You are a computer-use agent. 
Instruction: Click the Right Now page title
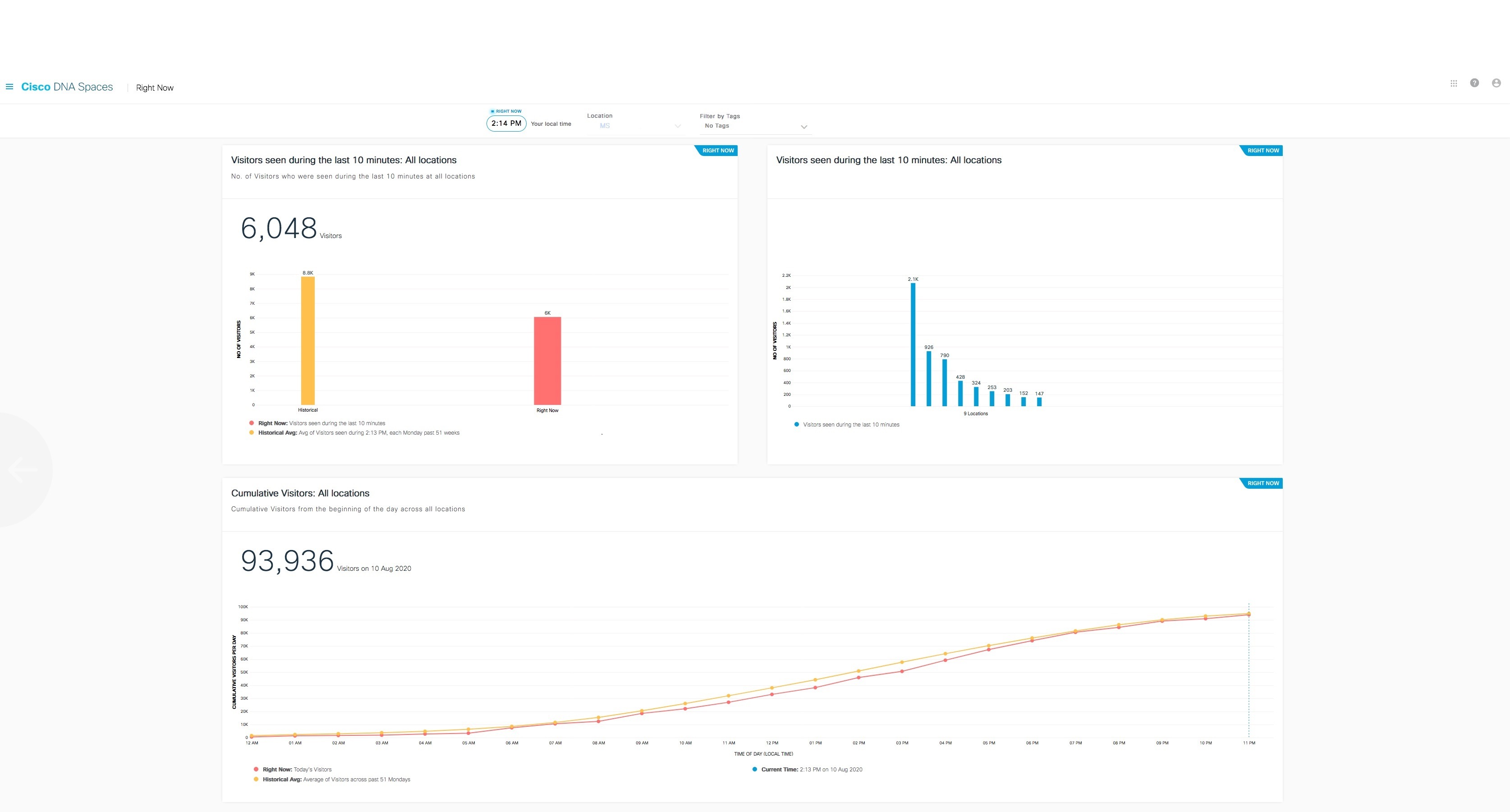(x=155, y=88)
